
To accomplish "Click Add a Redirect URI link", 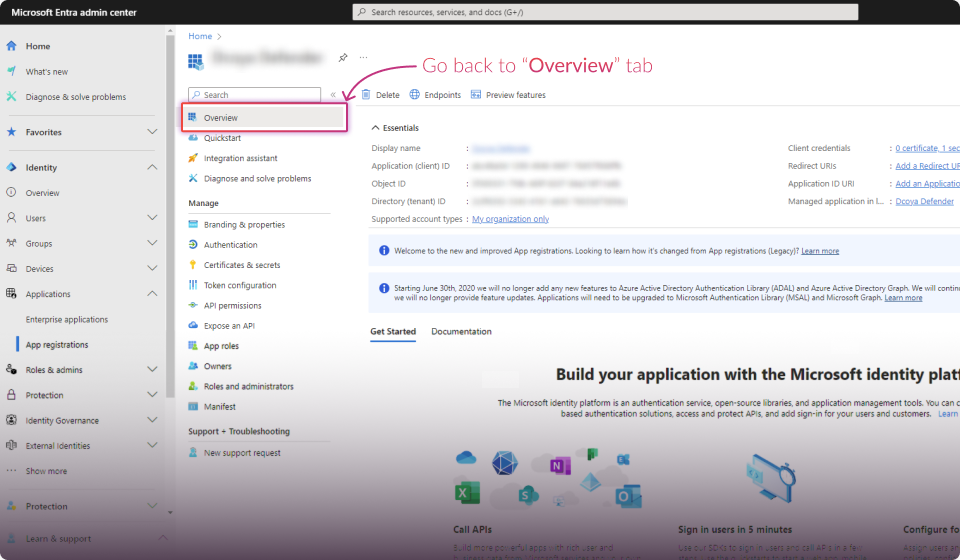I will 927,166.
